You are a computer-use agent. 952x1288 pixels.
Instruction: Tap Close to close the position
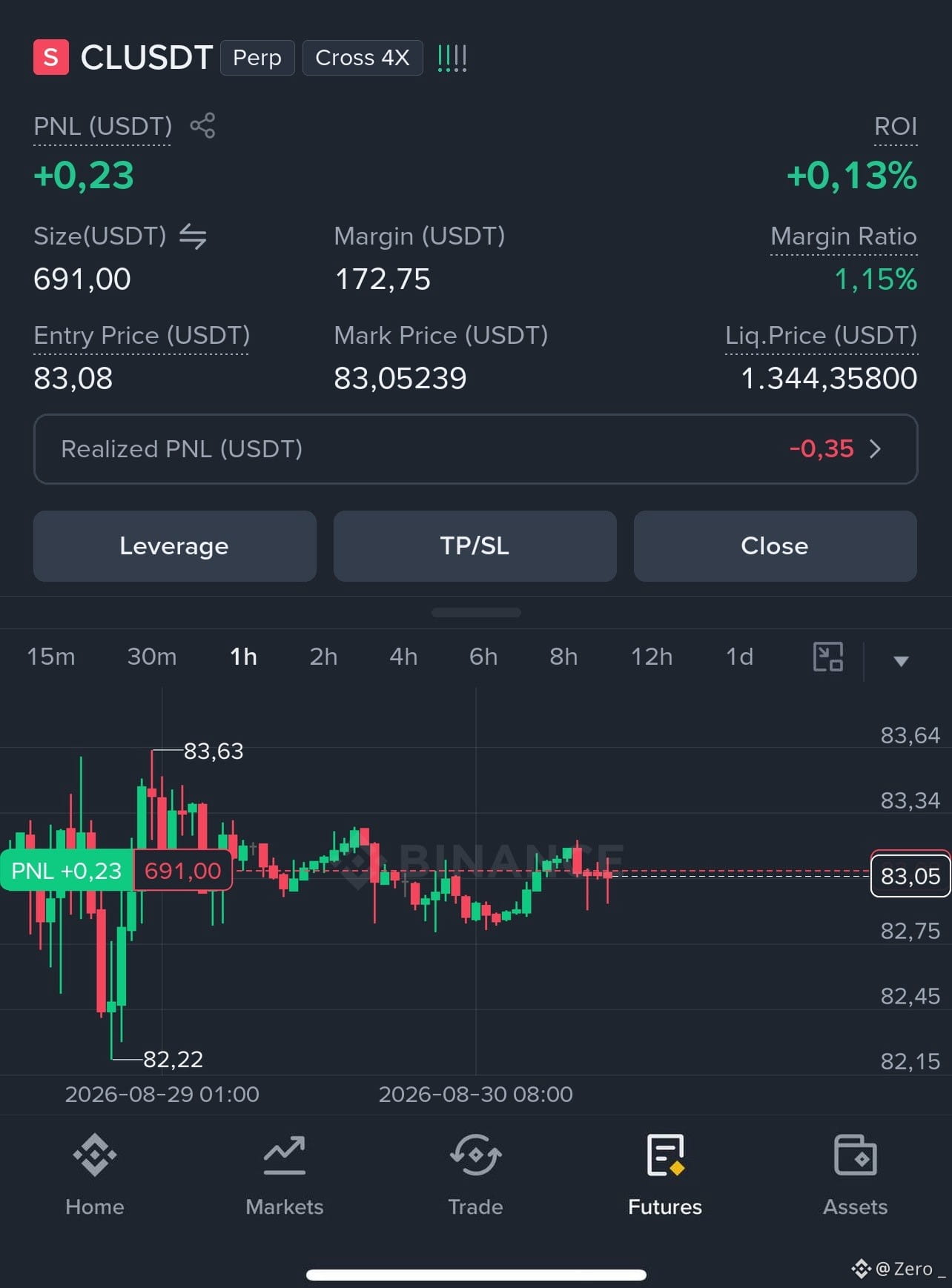point(776,546)
